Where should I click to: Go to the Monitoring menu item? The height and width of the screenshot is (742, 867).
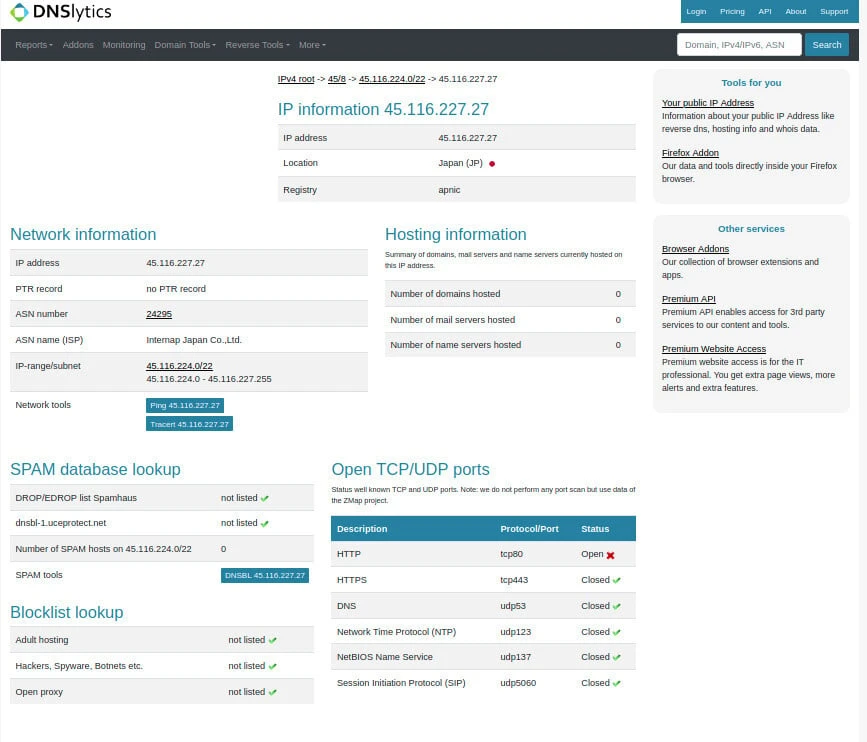[x=124, y=45]
